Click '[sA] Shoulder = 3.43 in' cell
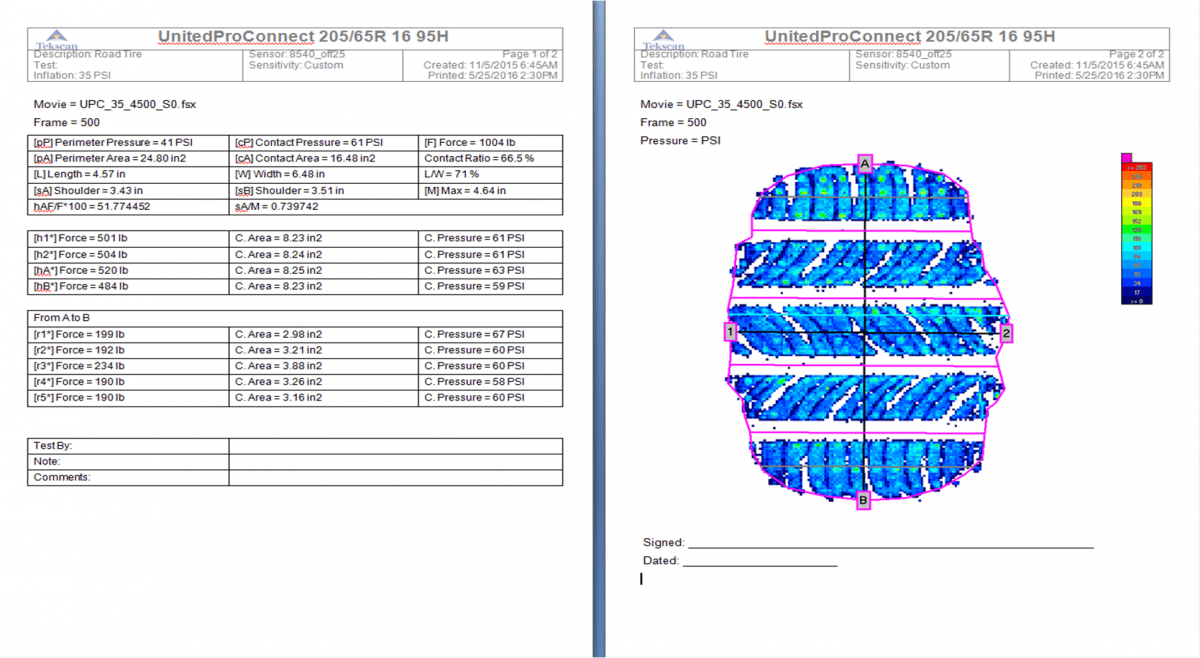The image size is (1200, 658). 128,190
